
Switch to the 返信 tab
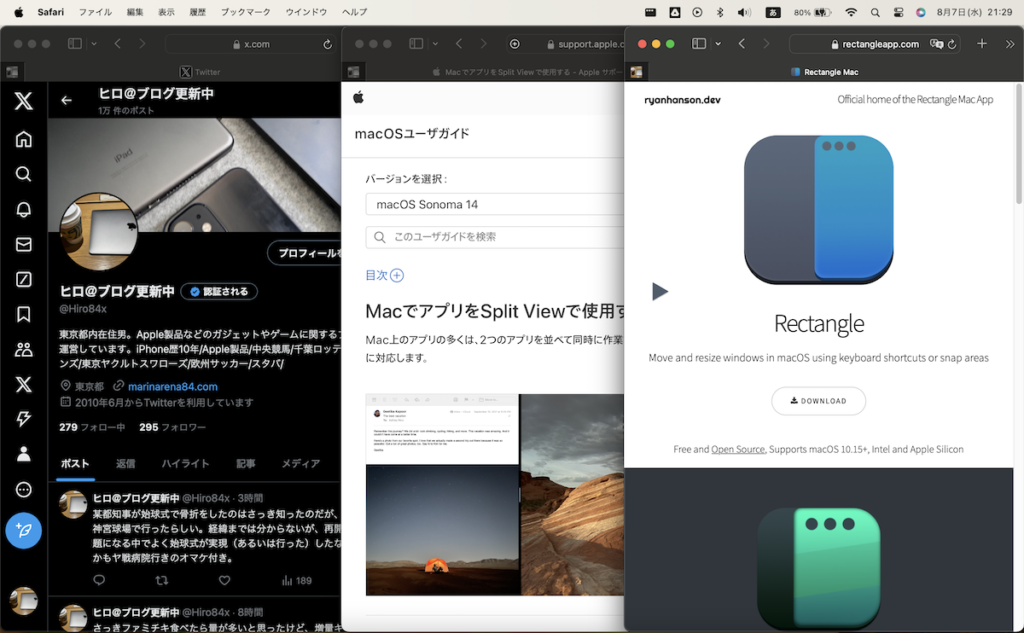pos(125,464)
